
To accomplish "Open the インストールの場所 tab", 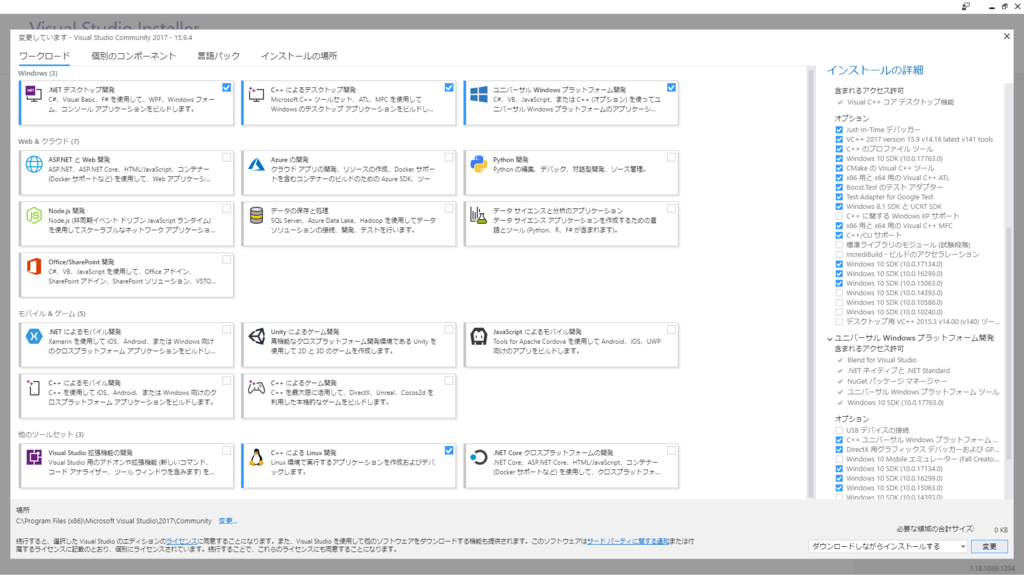I will (299, 56).
